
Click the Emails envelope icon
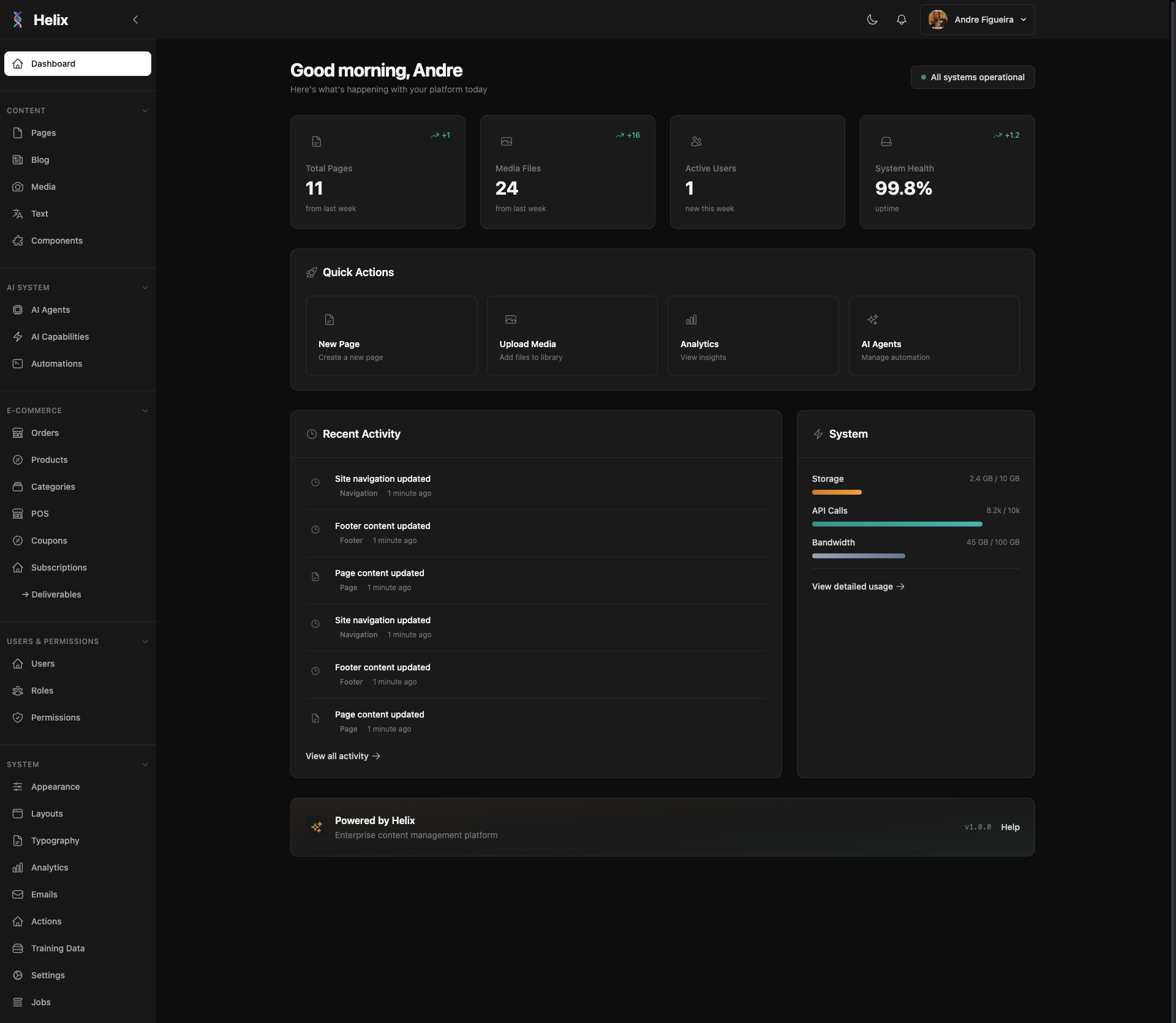tap(18, 894)
